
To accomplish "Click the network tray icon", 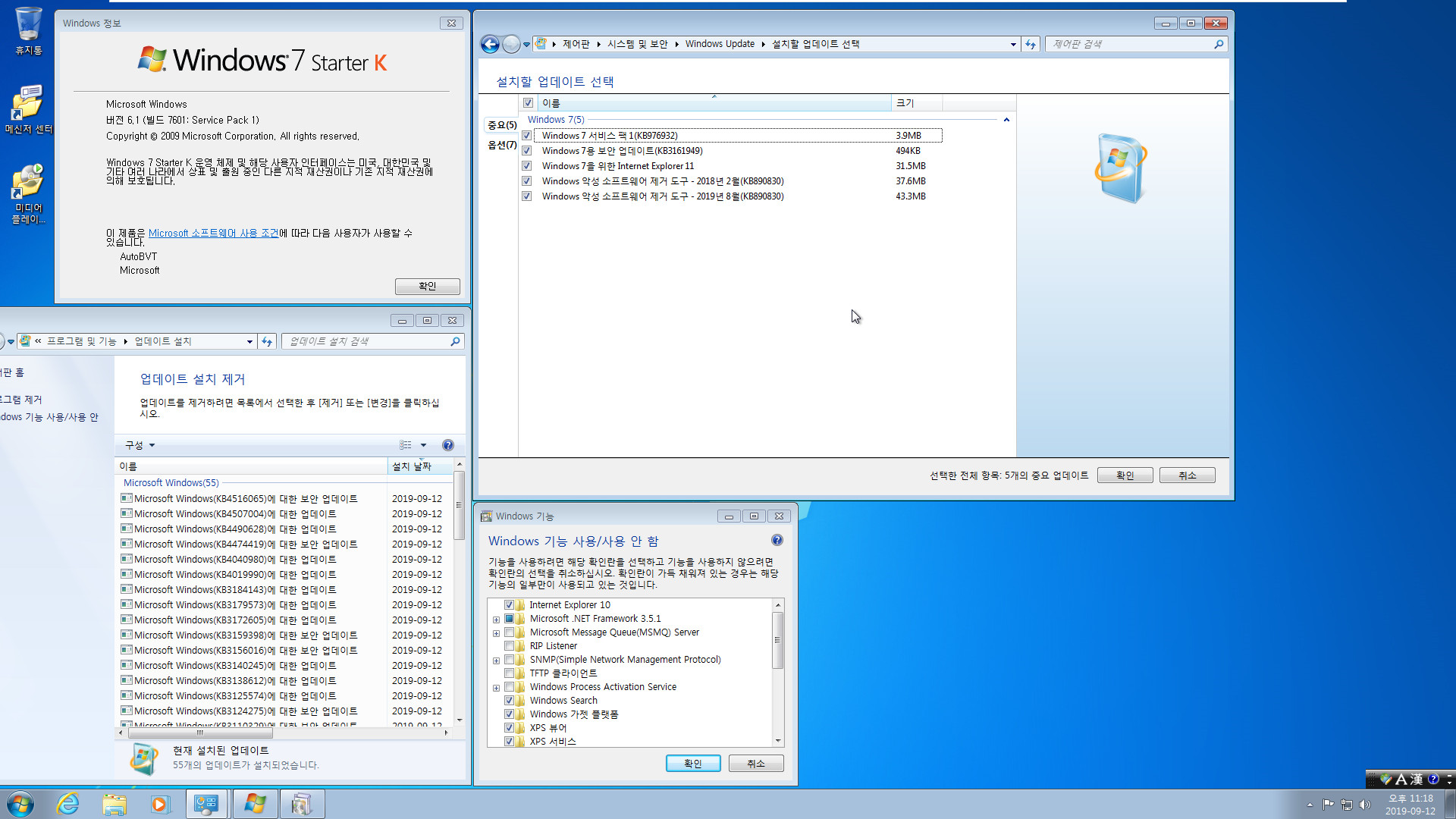I will pos(1347,805).
